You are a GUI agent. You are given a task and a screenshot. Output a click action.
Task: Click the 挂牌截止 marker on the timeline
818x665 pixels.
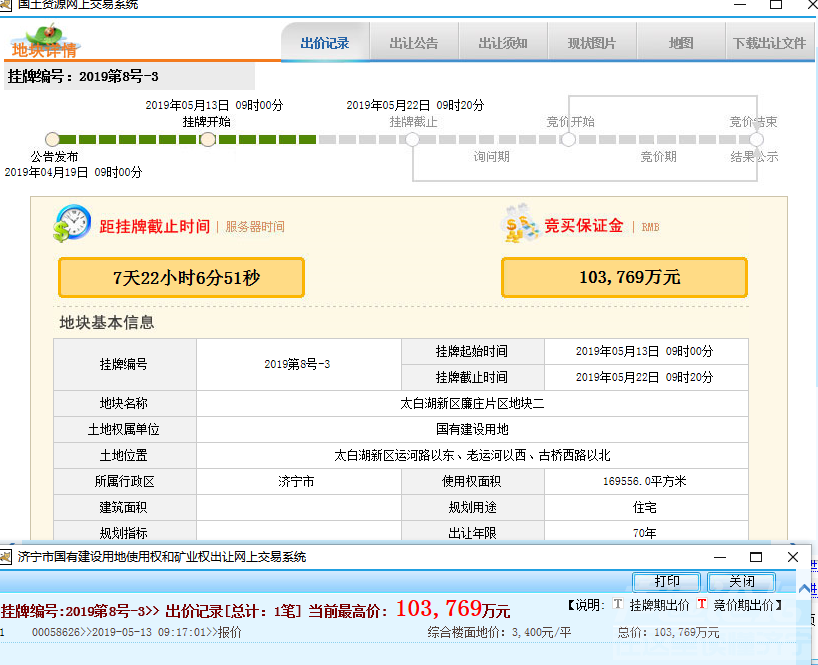412,140
